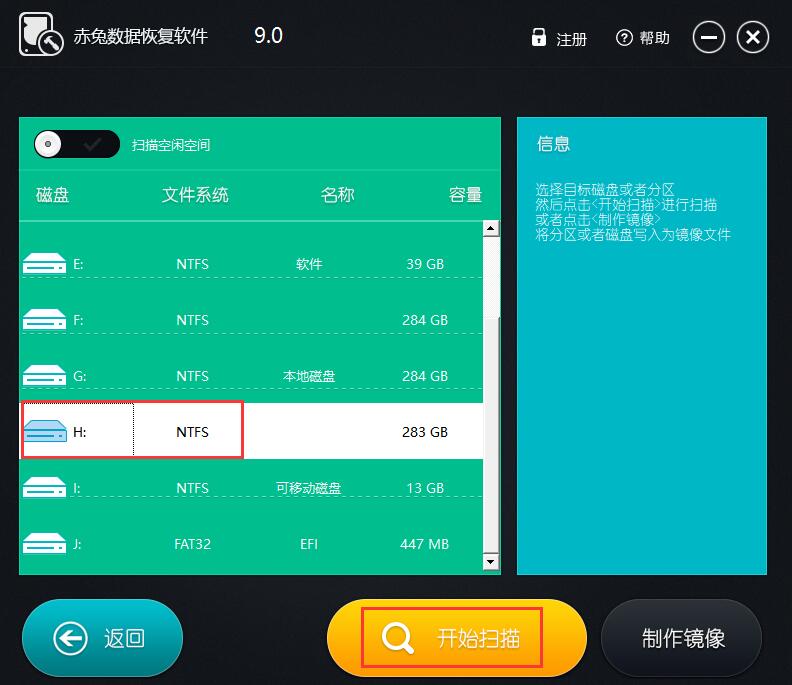
Task: Click the G: drive letter
Action: 79,376
